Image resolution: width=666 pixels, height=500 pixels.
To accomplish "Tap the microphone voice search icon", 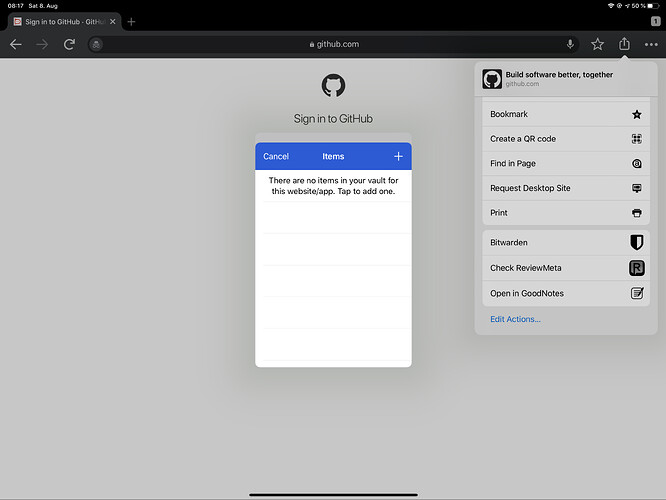I will pyautogui.click(x=570, y=44).
